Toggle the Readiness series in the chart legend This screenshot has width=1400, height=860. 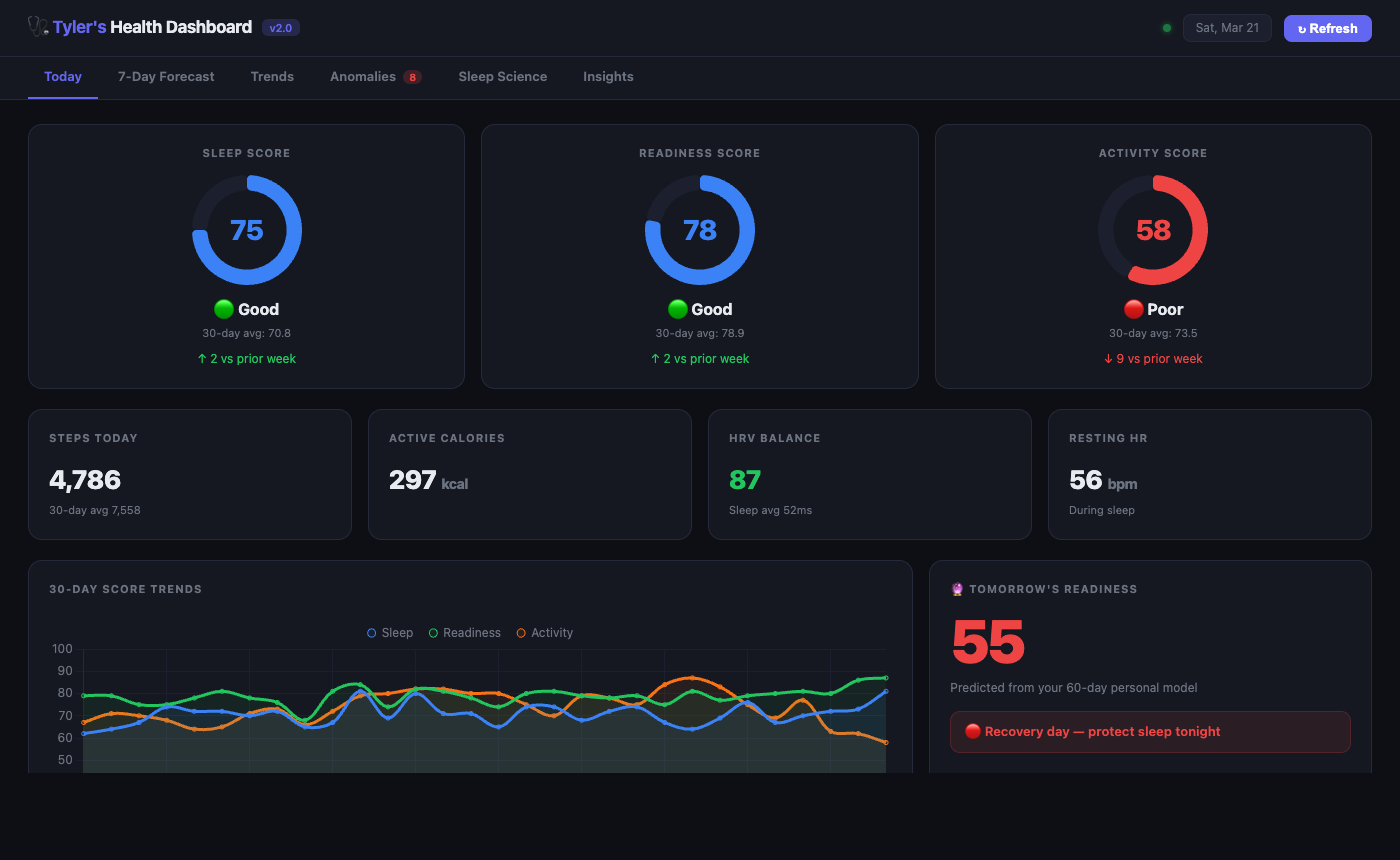464,632
